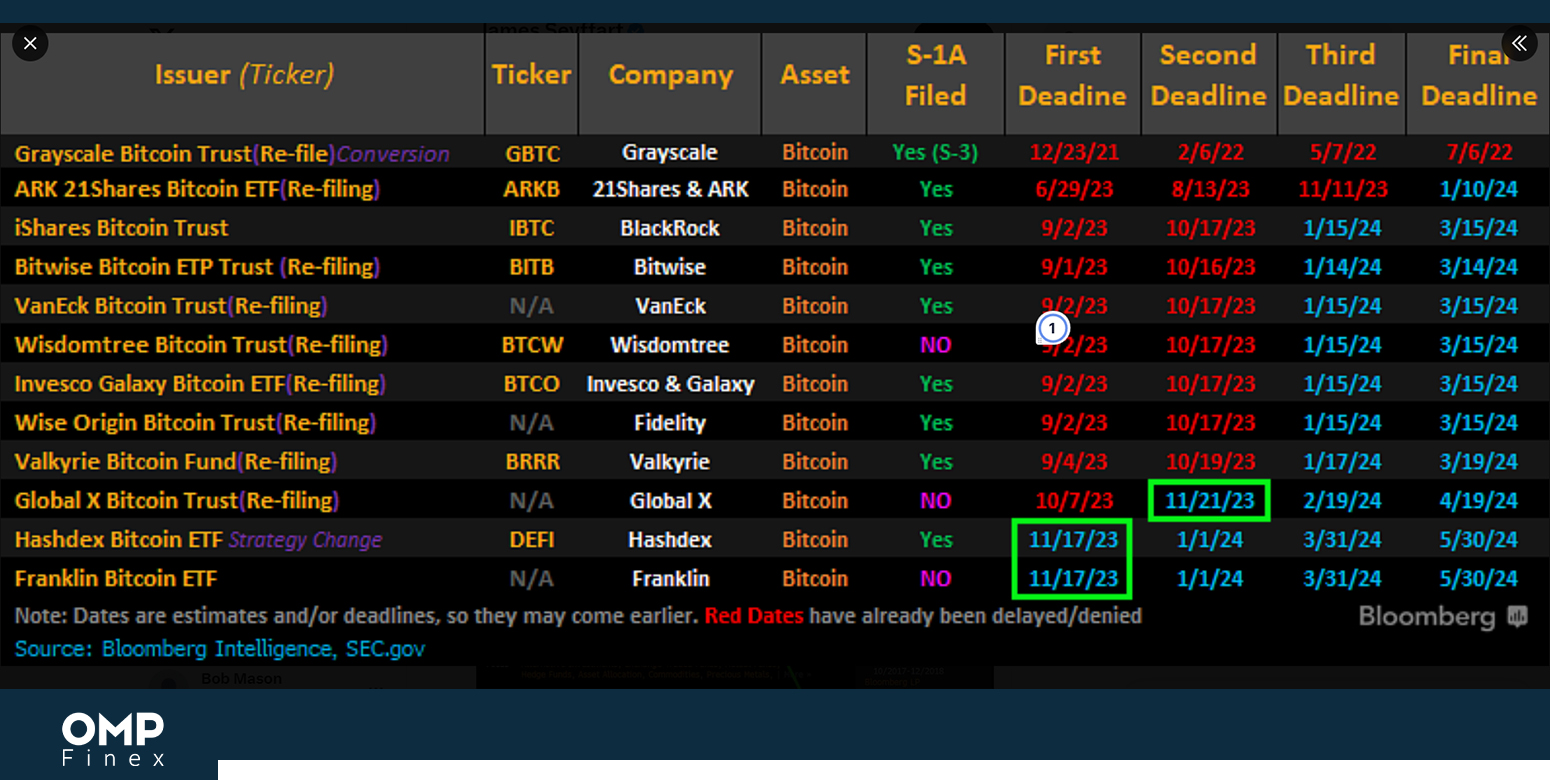
Task: Click the '1/10/24' final deadline date
Action: [x=1479, y=189]
